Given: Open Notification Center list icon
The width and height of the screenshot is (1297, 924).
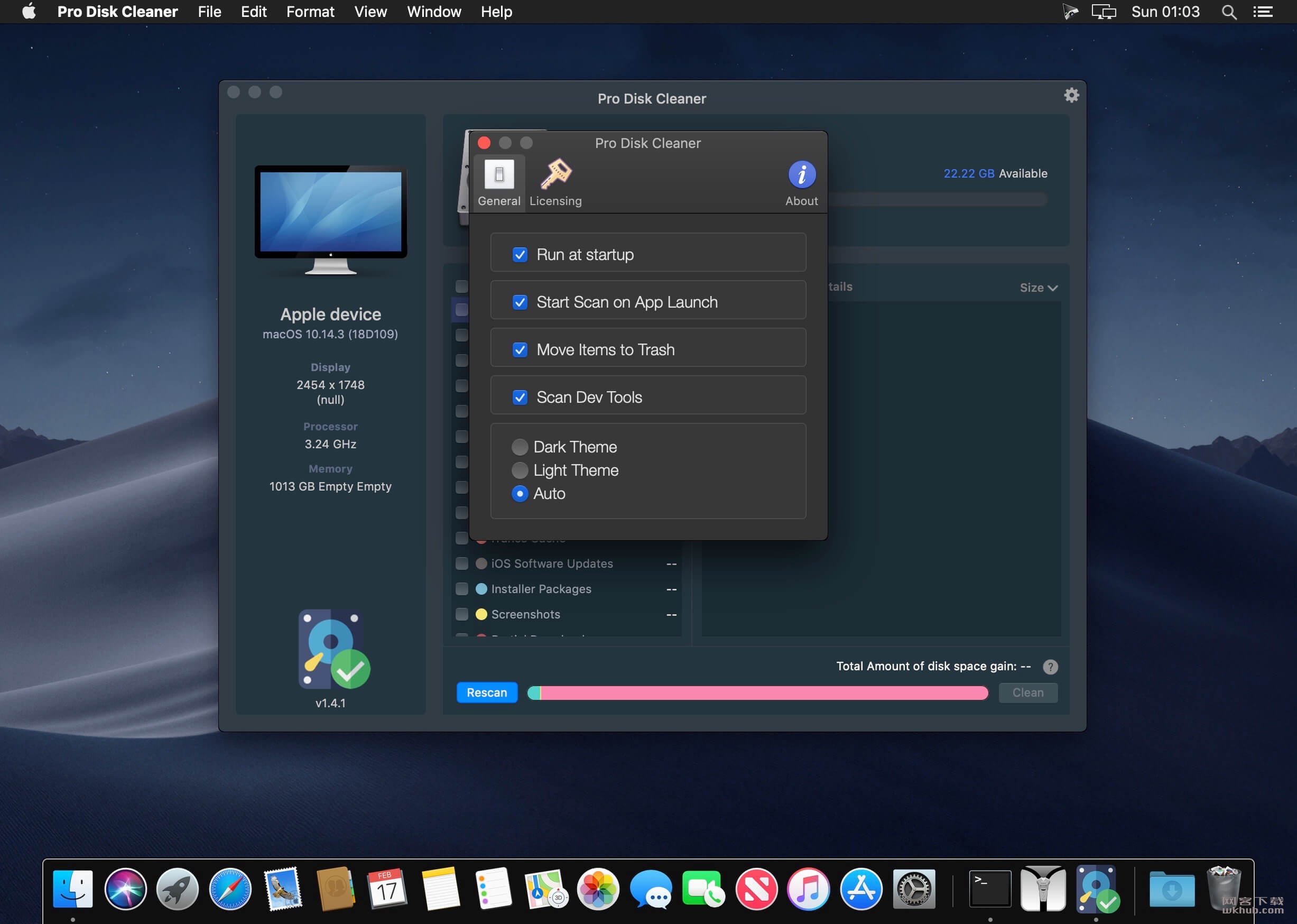Looking at the screenshot, I should [1263, 12].
